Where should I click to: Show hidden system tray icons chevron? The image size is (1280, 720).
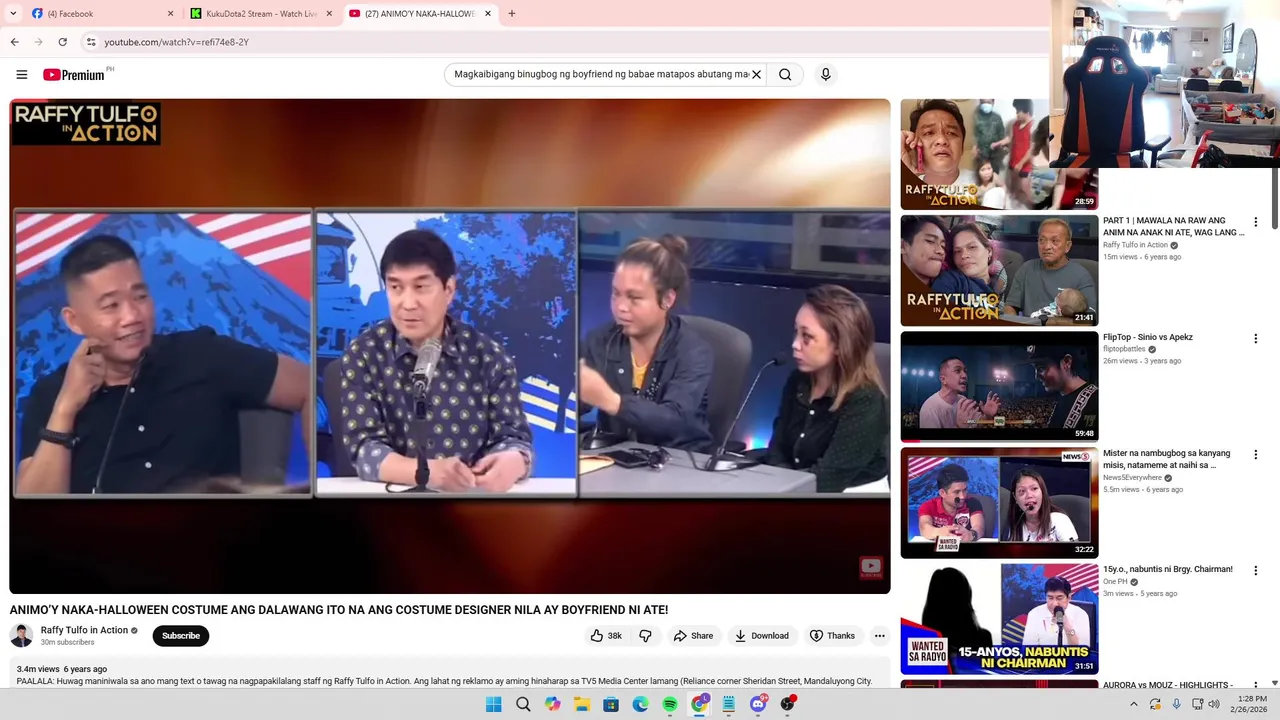(1133, 704)
